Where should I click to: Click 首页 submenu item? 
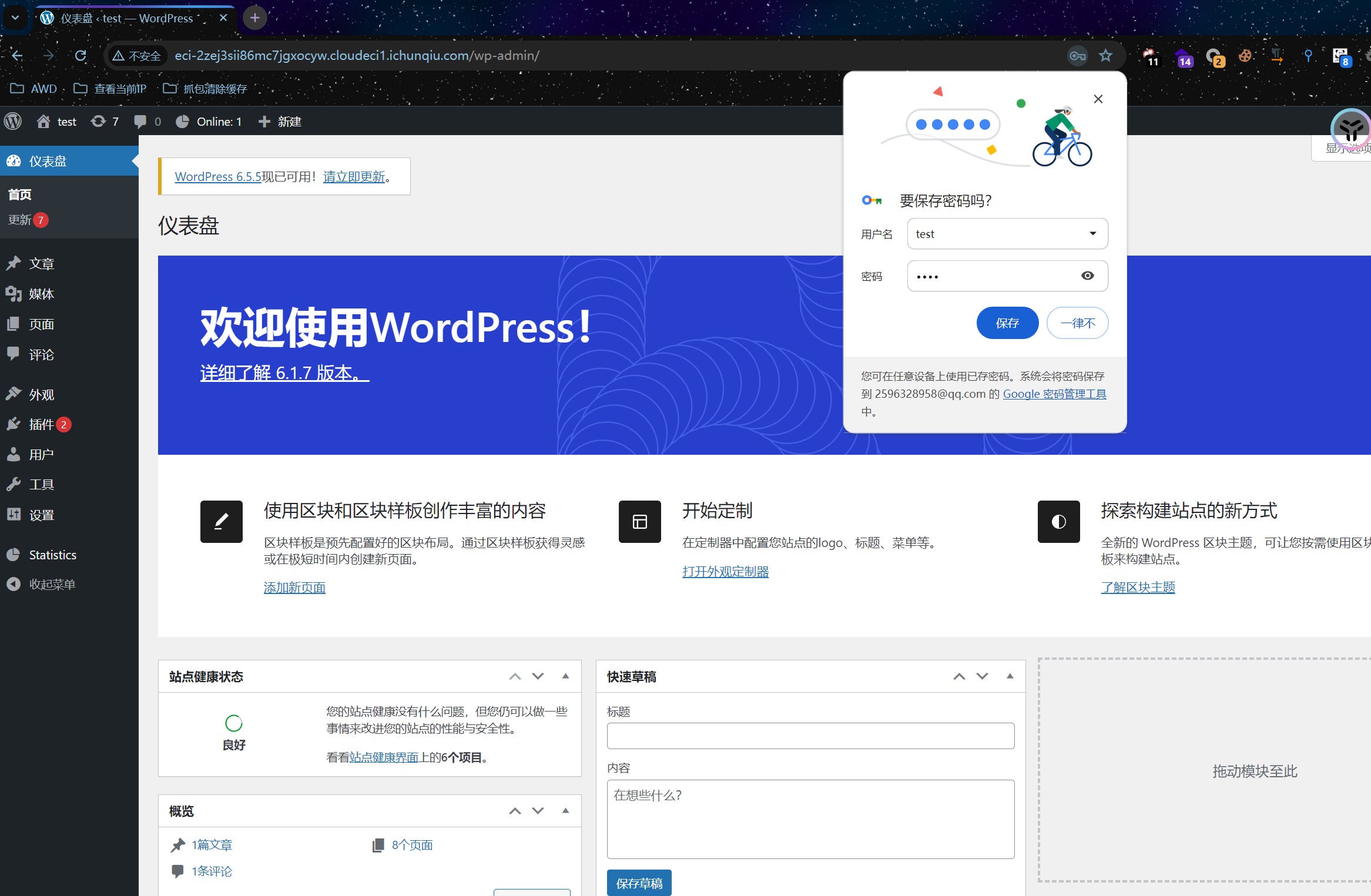point(20,194)
